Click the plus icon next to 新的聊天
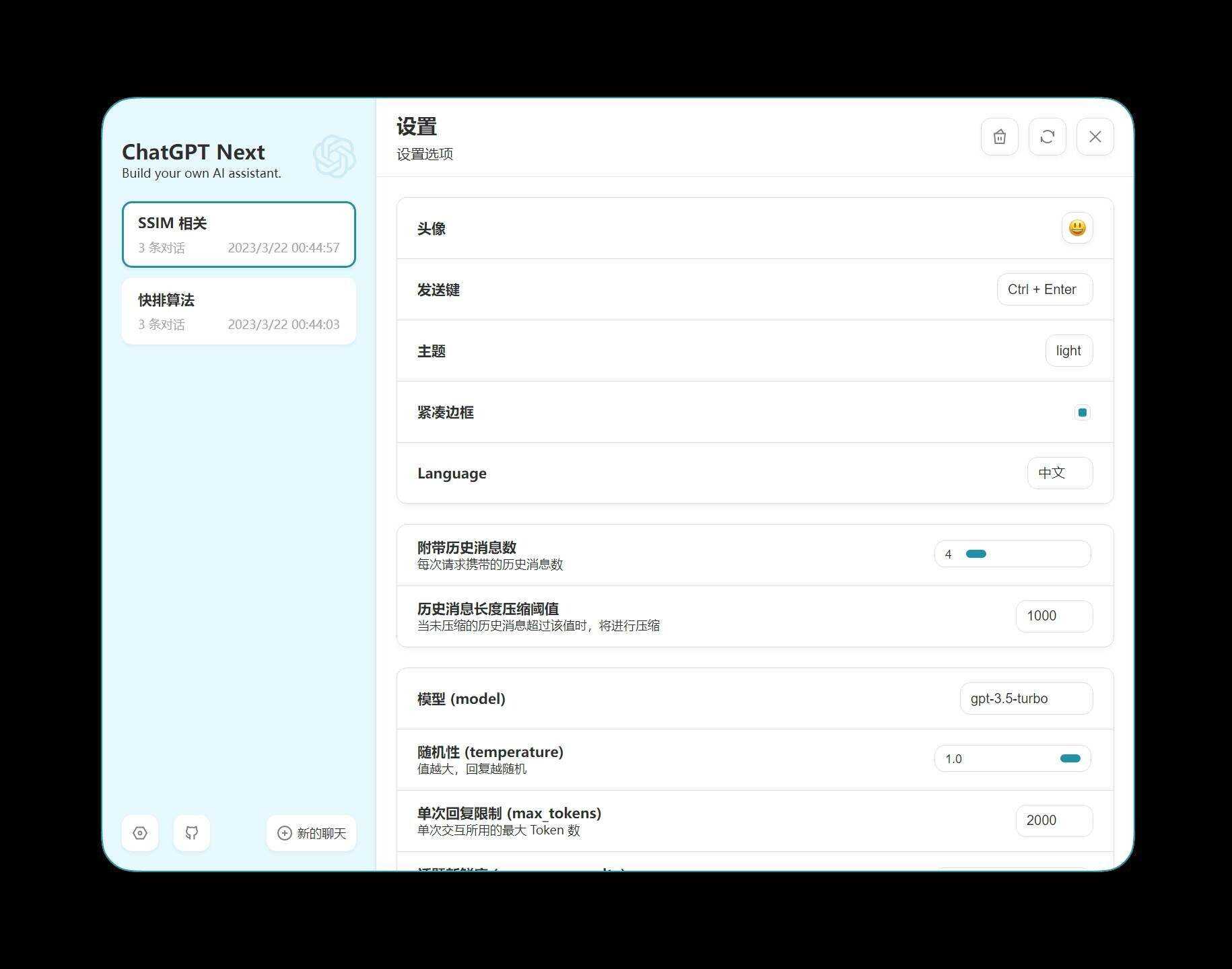 [x=284, y=833]
